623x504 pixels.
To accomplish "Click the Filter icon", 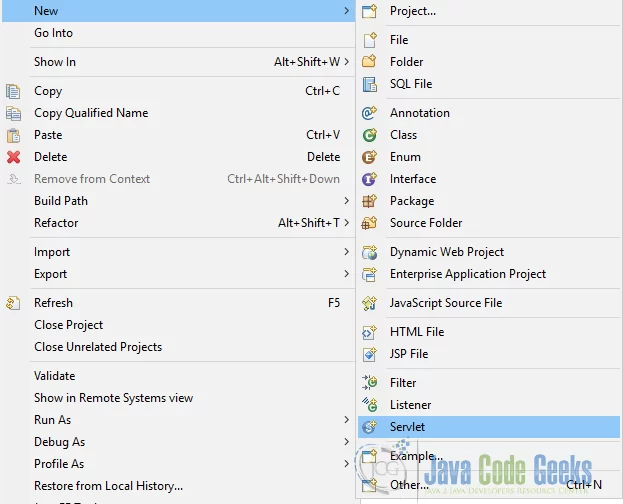I will pyautogui.click(x=370, y=383).
